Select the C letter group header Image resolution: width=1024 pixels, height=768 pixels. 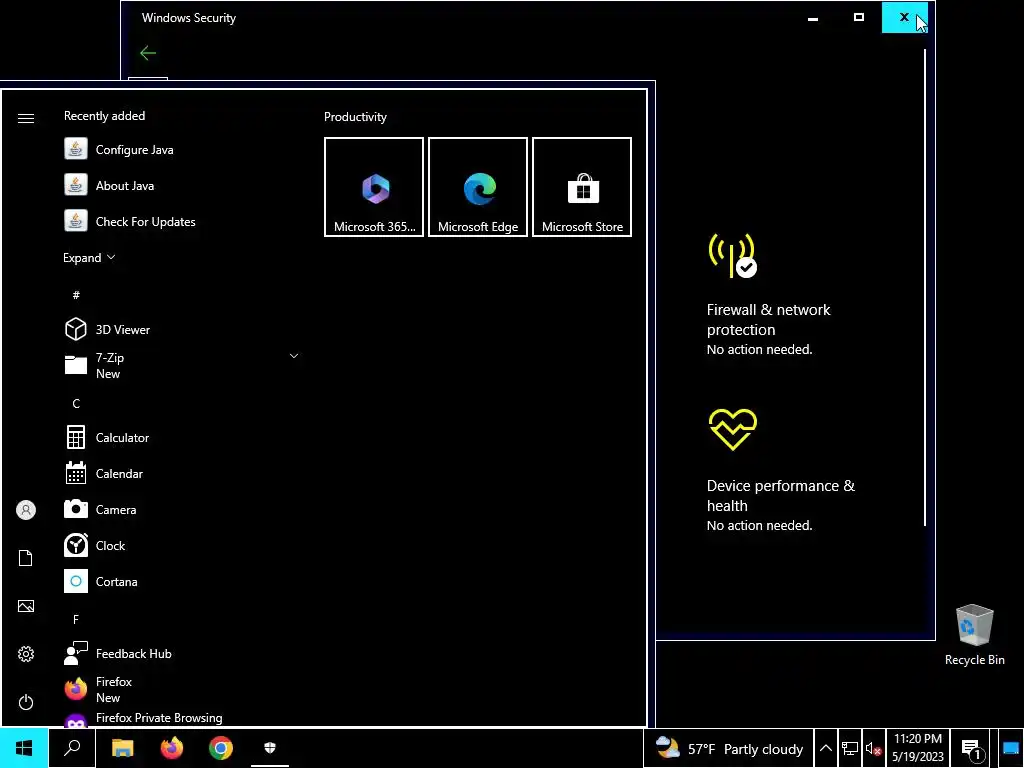(x=76, y=404)
